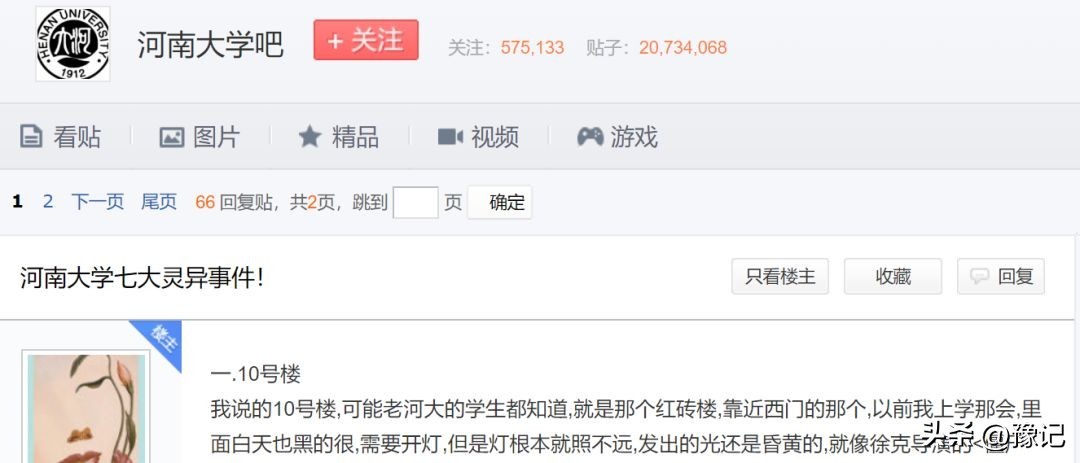
Task: Confirm page jump with 确定 button
Action: [500, 203]
